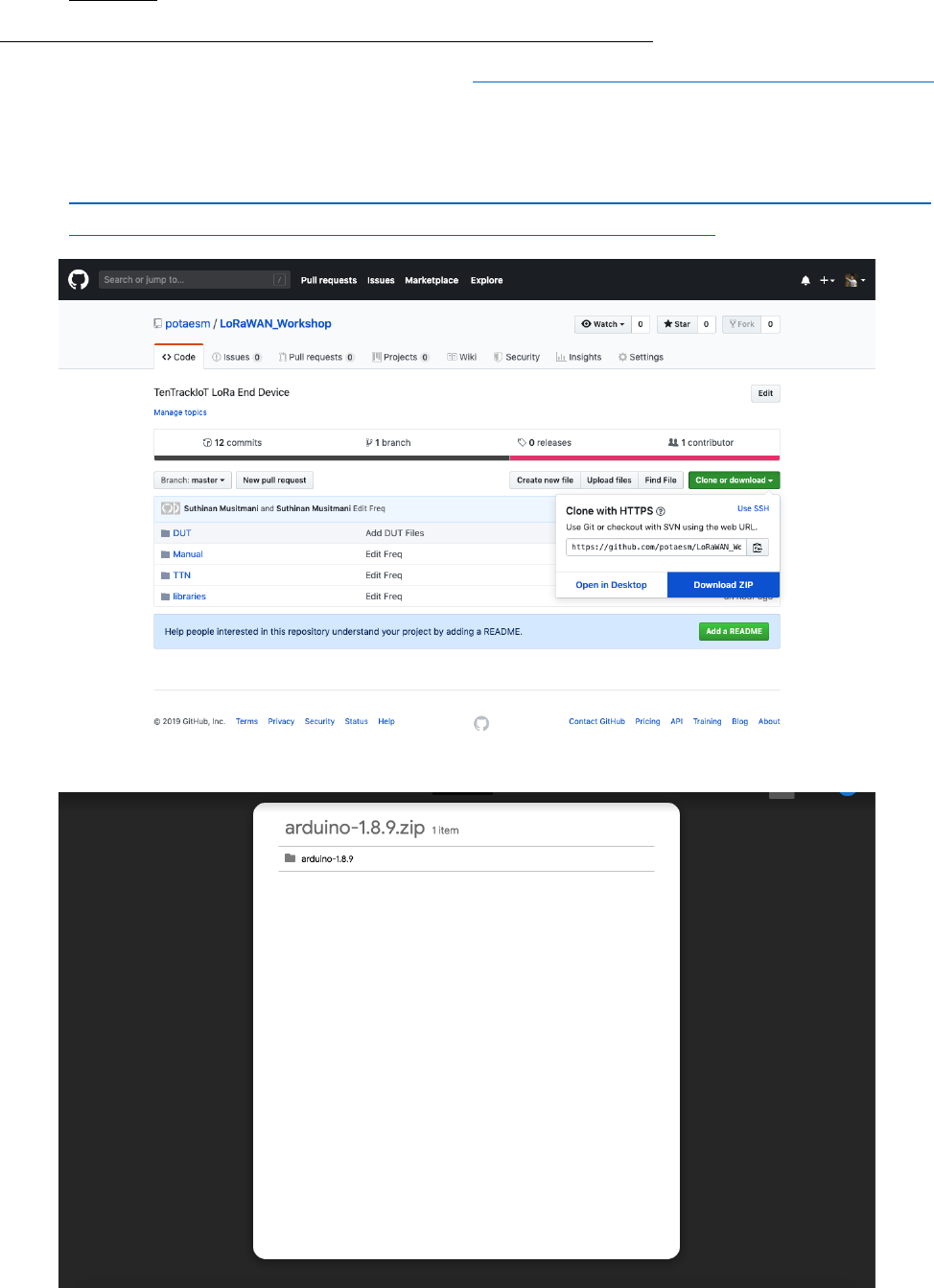Choose Upload files
This screenshot has height=1288, width=934.
[x=609, y=480]
